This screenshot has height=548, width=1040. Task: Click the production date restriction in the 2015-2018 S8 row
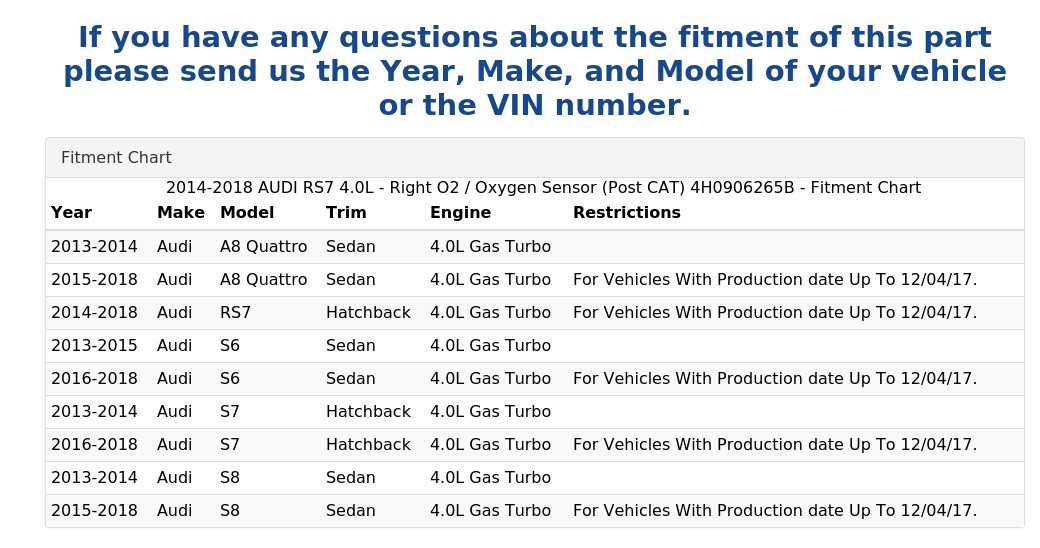pyautogui.click(x=774, y=511)
